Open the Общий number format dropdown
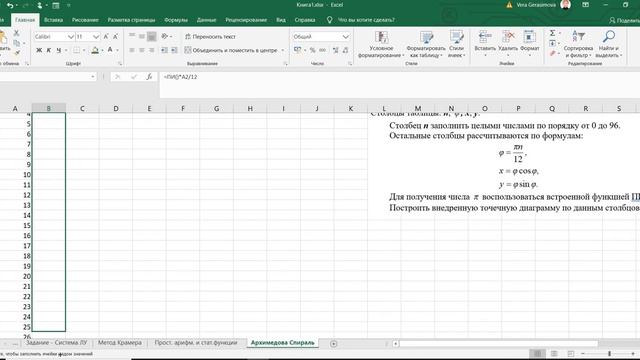Viewport: 640px width, 360px height. (346, 37)
